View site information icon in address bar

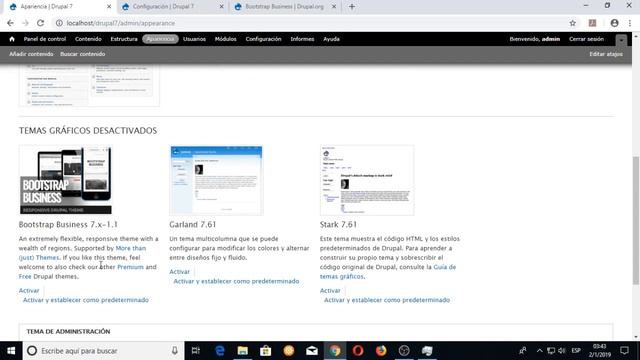(59, 23)
